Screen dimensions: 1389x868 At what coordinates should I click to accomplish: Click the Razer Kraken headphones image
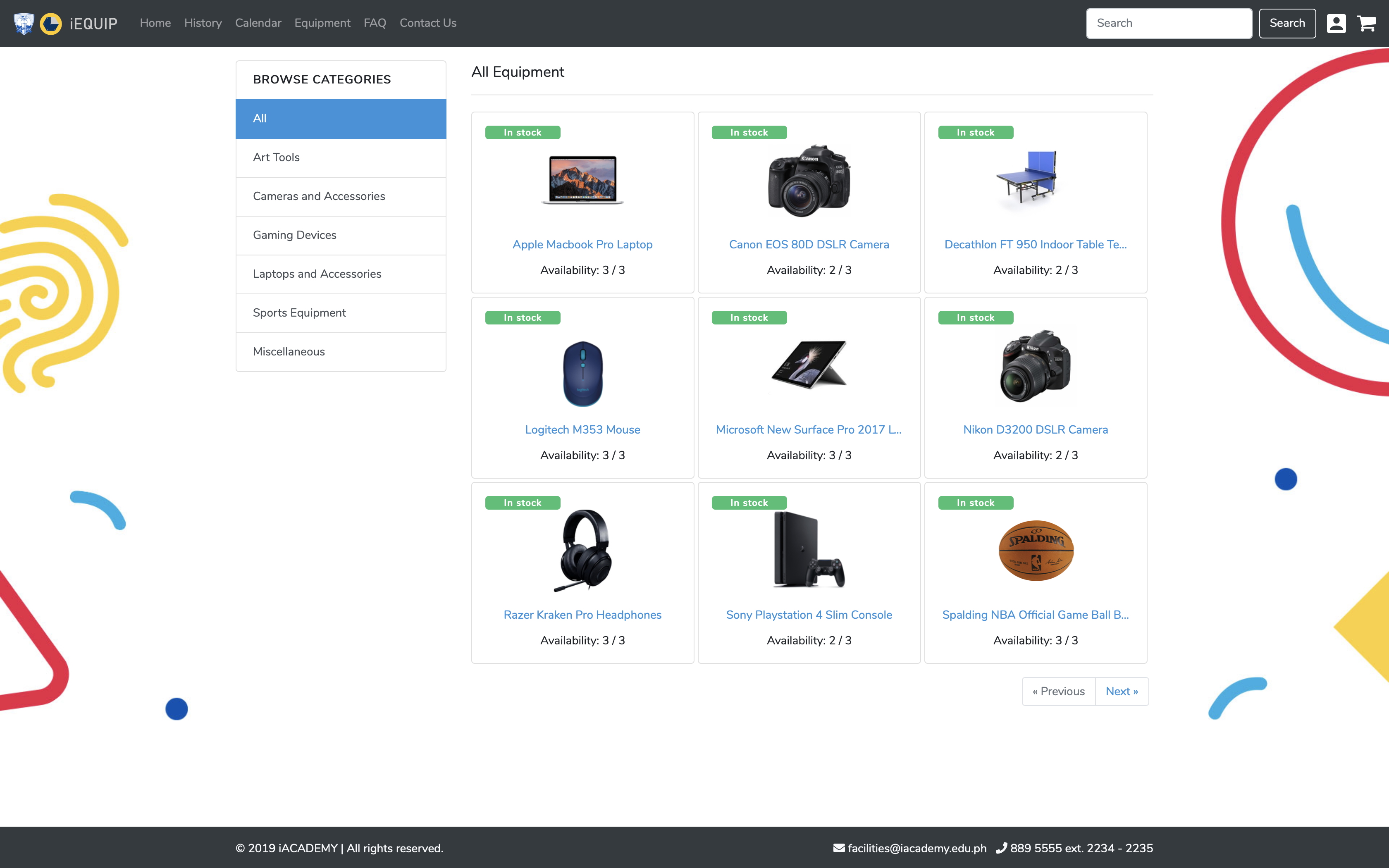[583, 550]
